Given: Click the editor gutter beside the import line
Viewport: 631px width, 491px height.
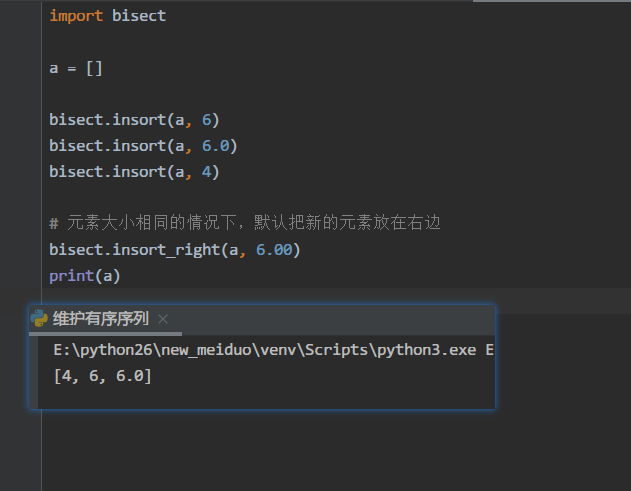Looking at the screenshot, I should tap(20, 16).
